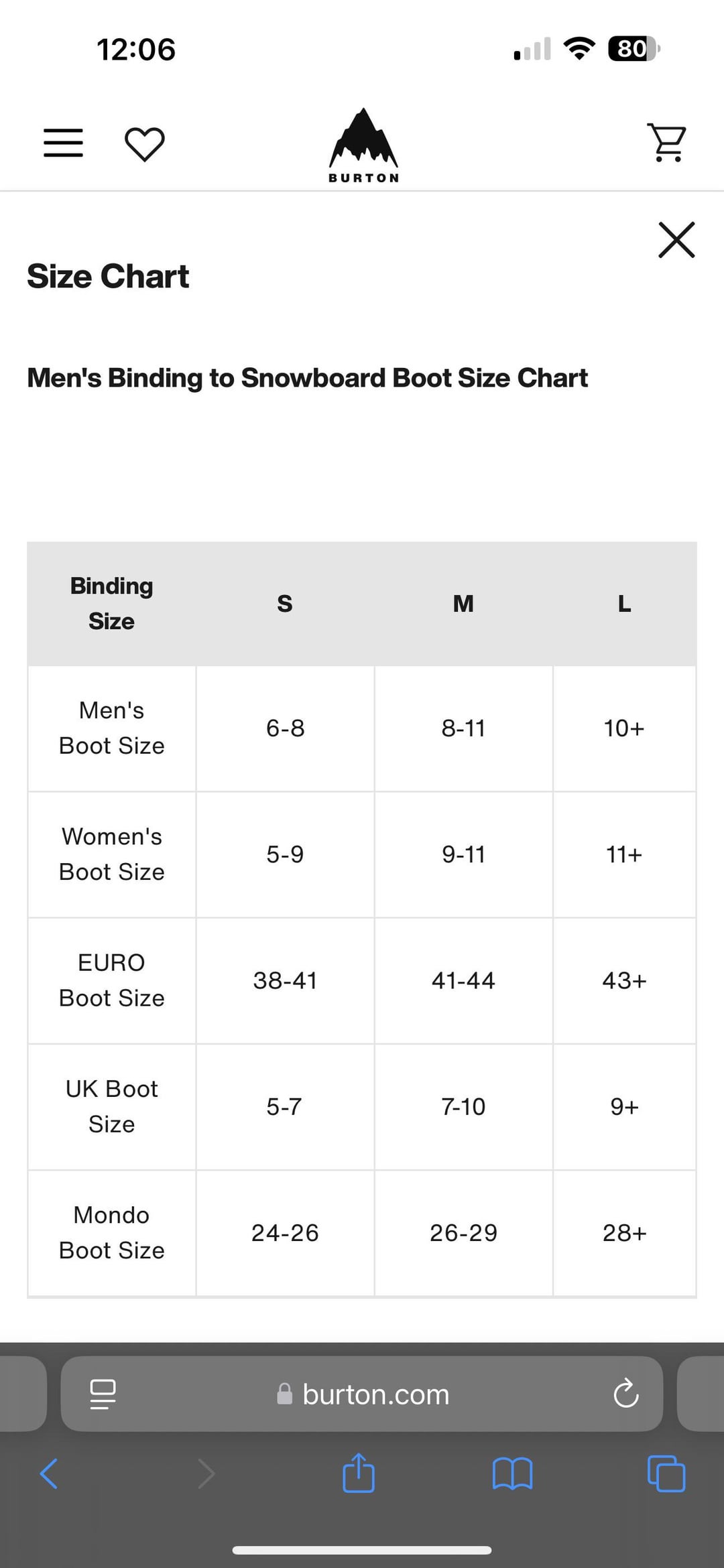Tap the Men's Boot Size row label
Viewport: 724px width, 1568px height.
(112, 728)
